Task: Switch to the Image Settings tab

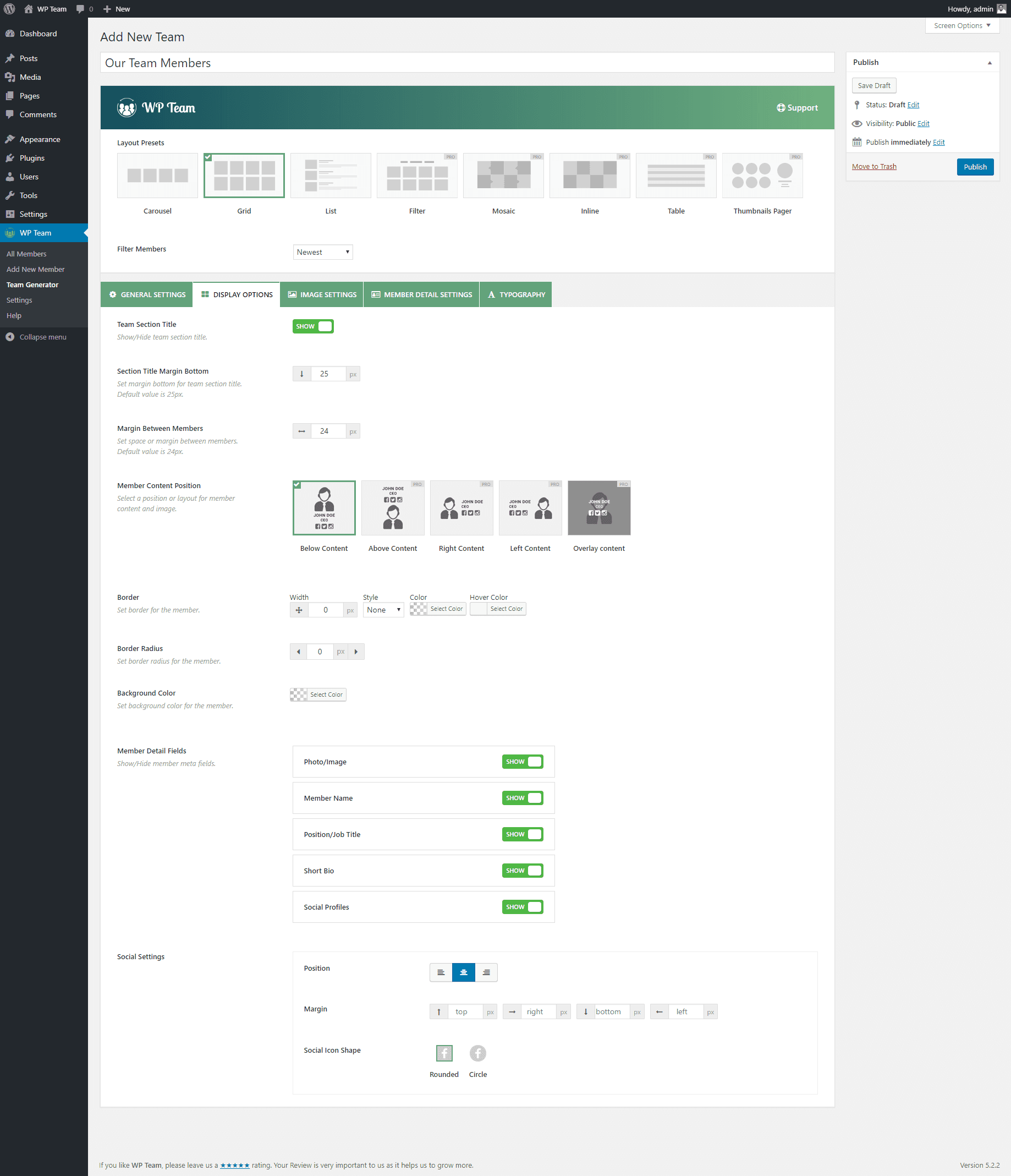Action: point(322,294)
